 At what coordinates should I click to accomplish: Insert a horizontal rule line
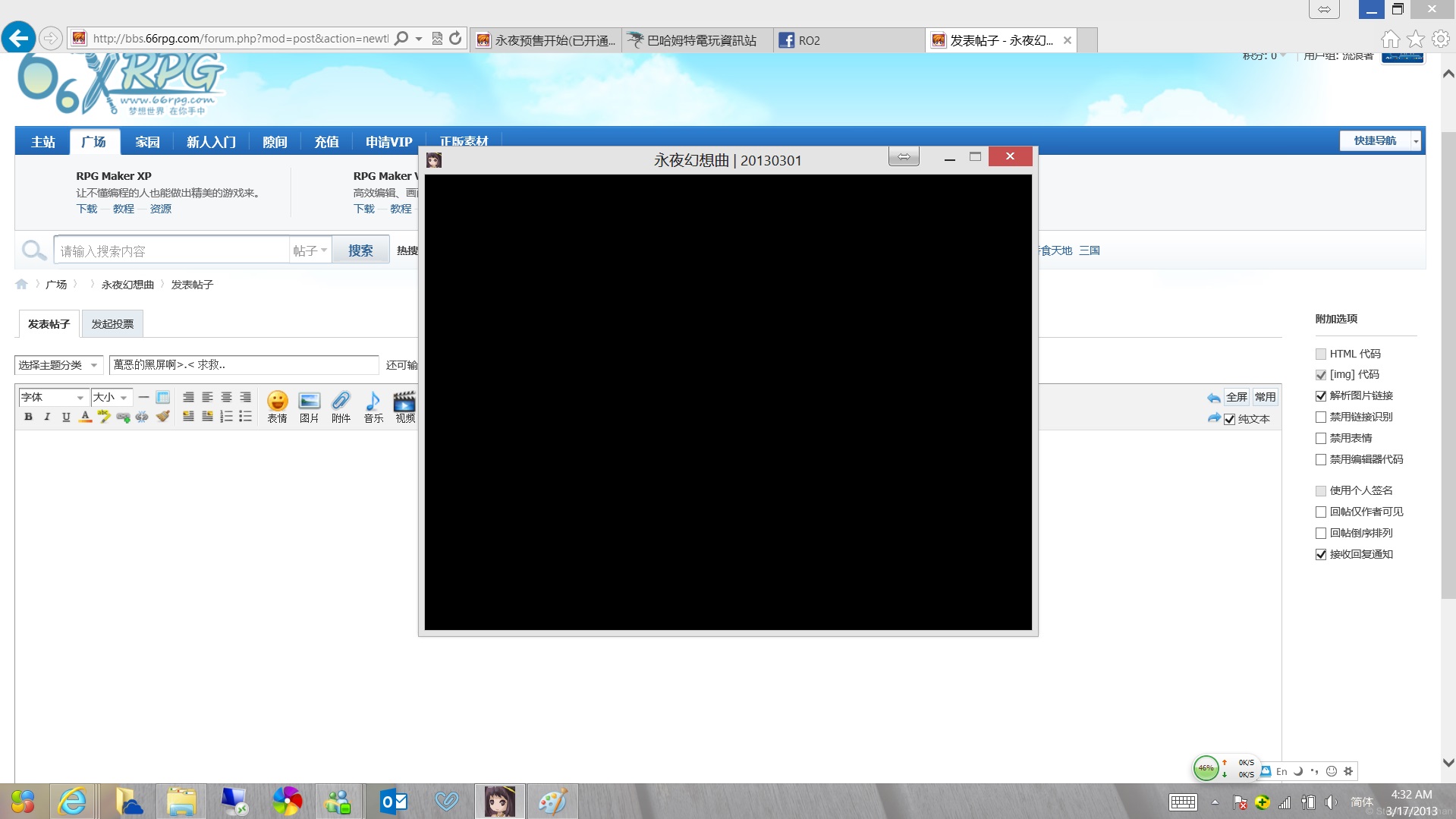coord(143,397)
